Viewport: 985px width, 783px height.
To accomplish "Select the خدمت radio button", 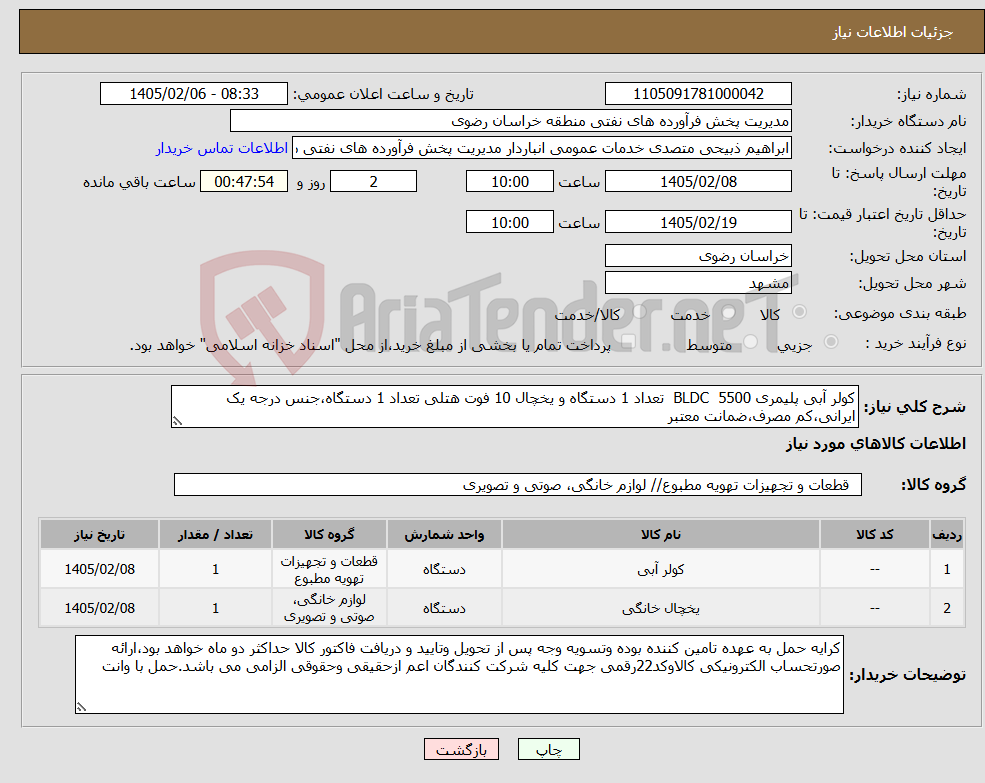I will click(729, 312).
